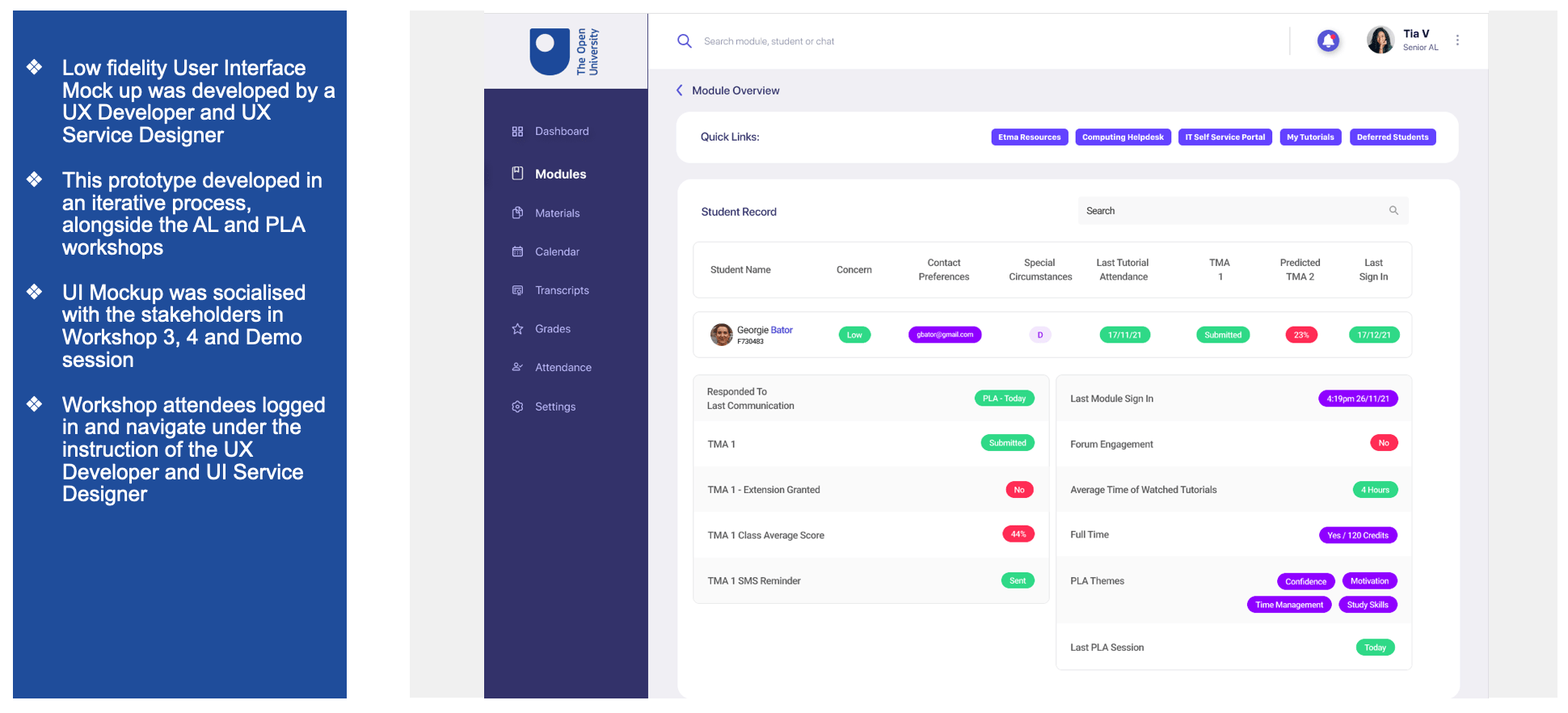Click the Deferred Students quick link
The width and height of the screenshot is (1568, 713).
(x=1392, y=137)
